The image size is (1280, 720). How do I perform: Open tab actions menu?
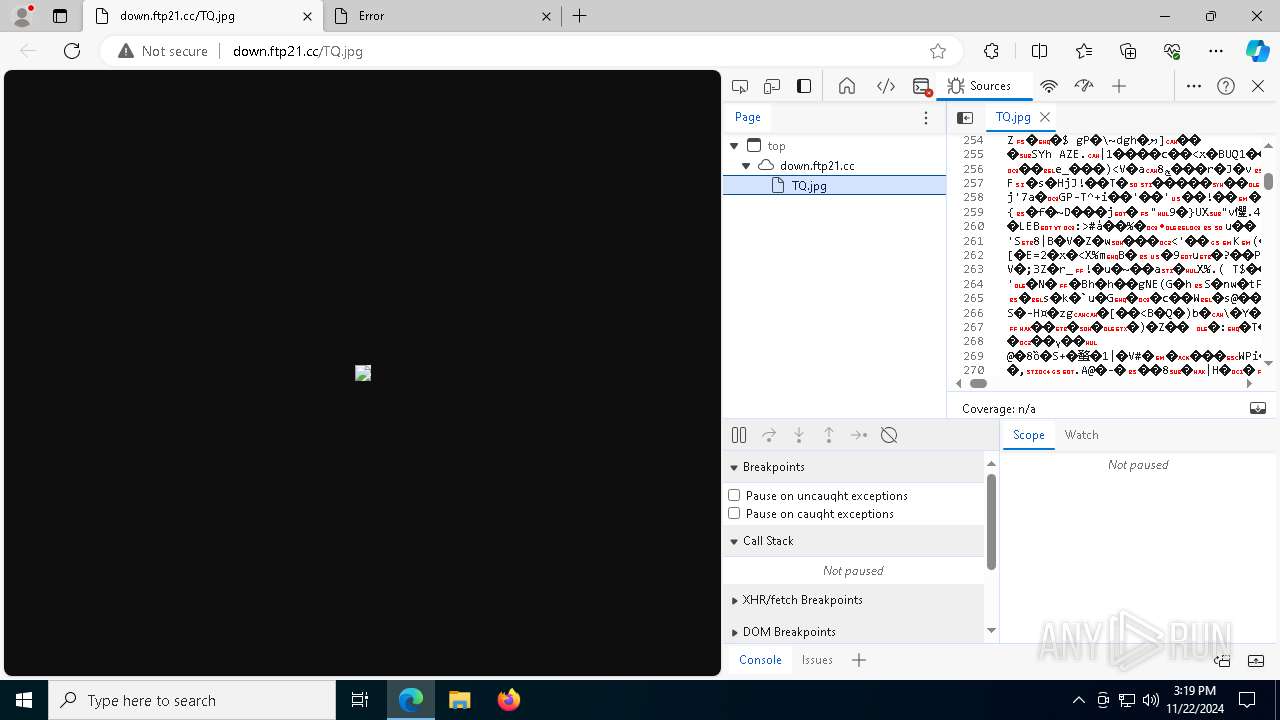coord(59,16)
